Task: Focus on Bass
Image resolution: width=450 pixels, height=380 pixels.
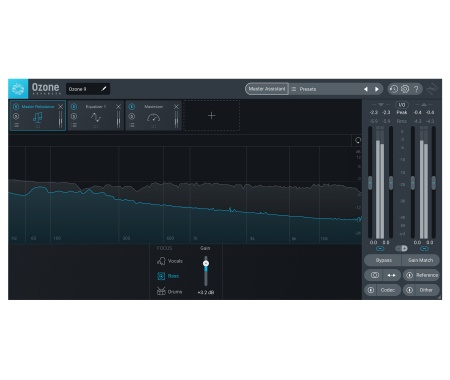Action: click(168, 276)
